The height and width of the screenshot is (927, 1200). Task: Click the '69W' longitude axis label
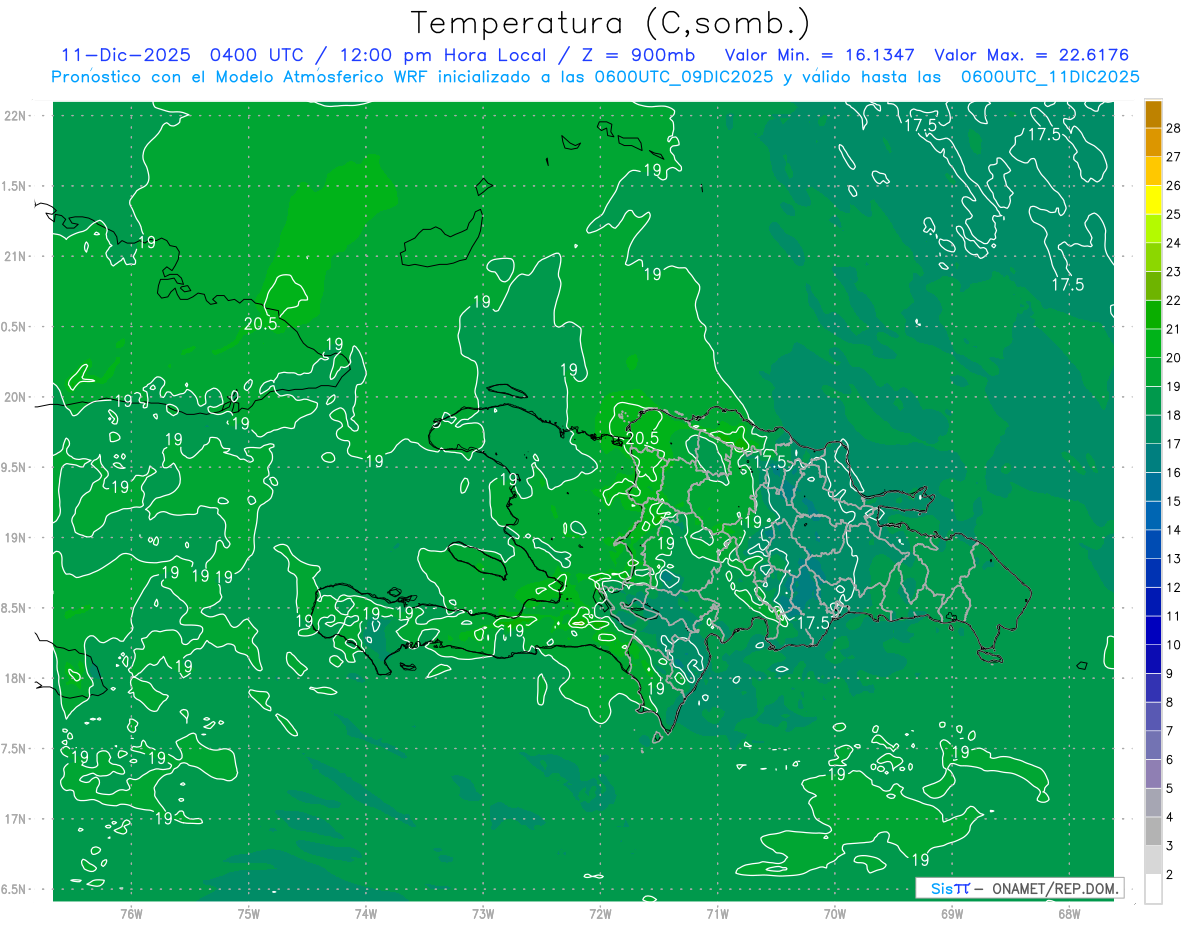tap(951, 913)
